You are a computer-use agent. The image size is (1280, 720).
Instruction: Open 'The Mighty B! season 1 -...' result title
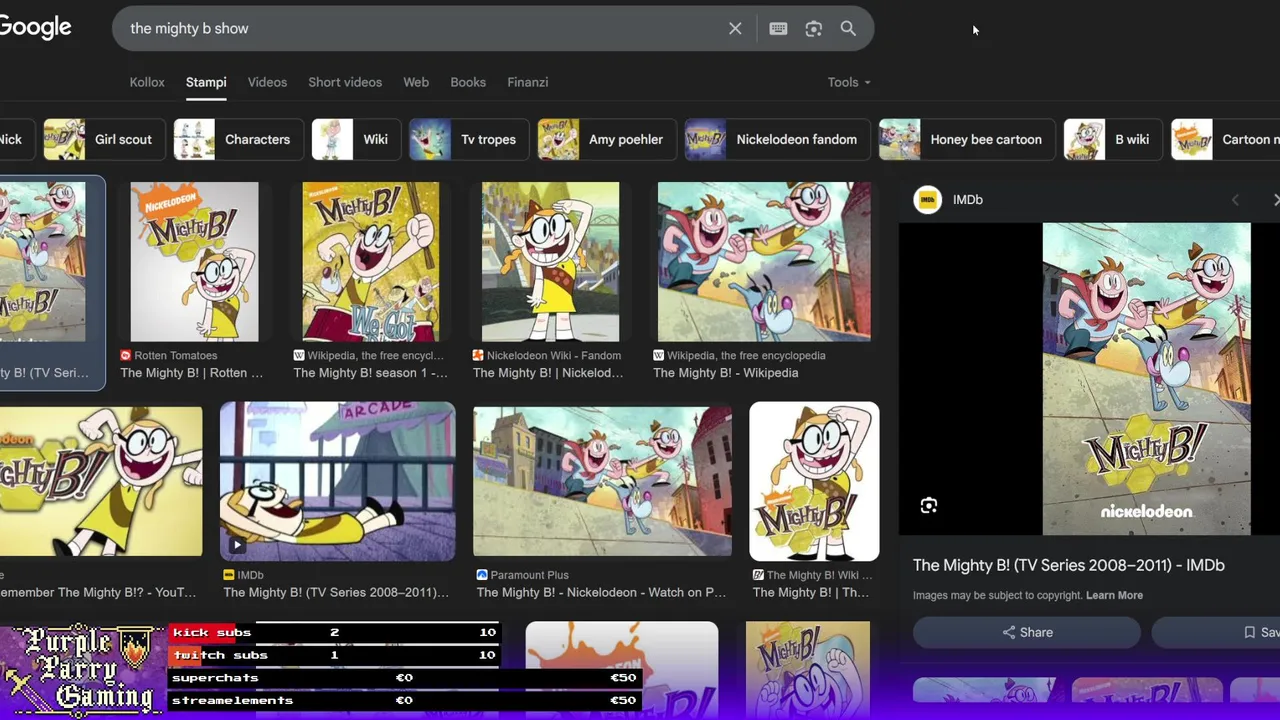pos(370,373)
